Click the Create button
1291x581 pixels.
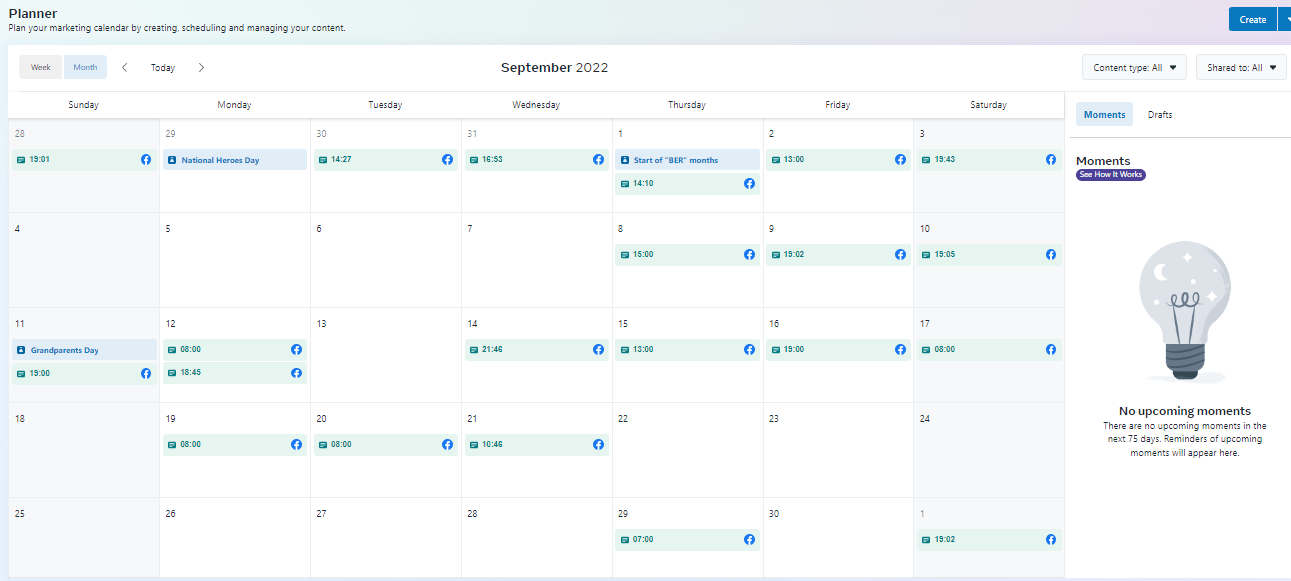click(1253, 19)
